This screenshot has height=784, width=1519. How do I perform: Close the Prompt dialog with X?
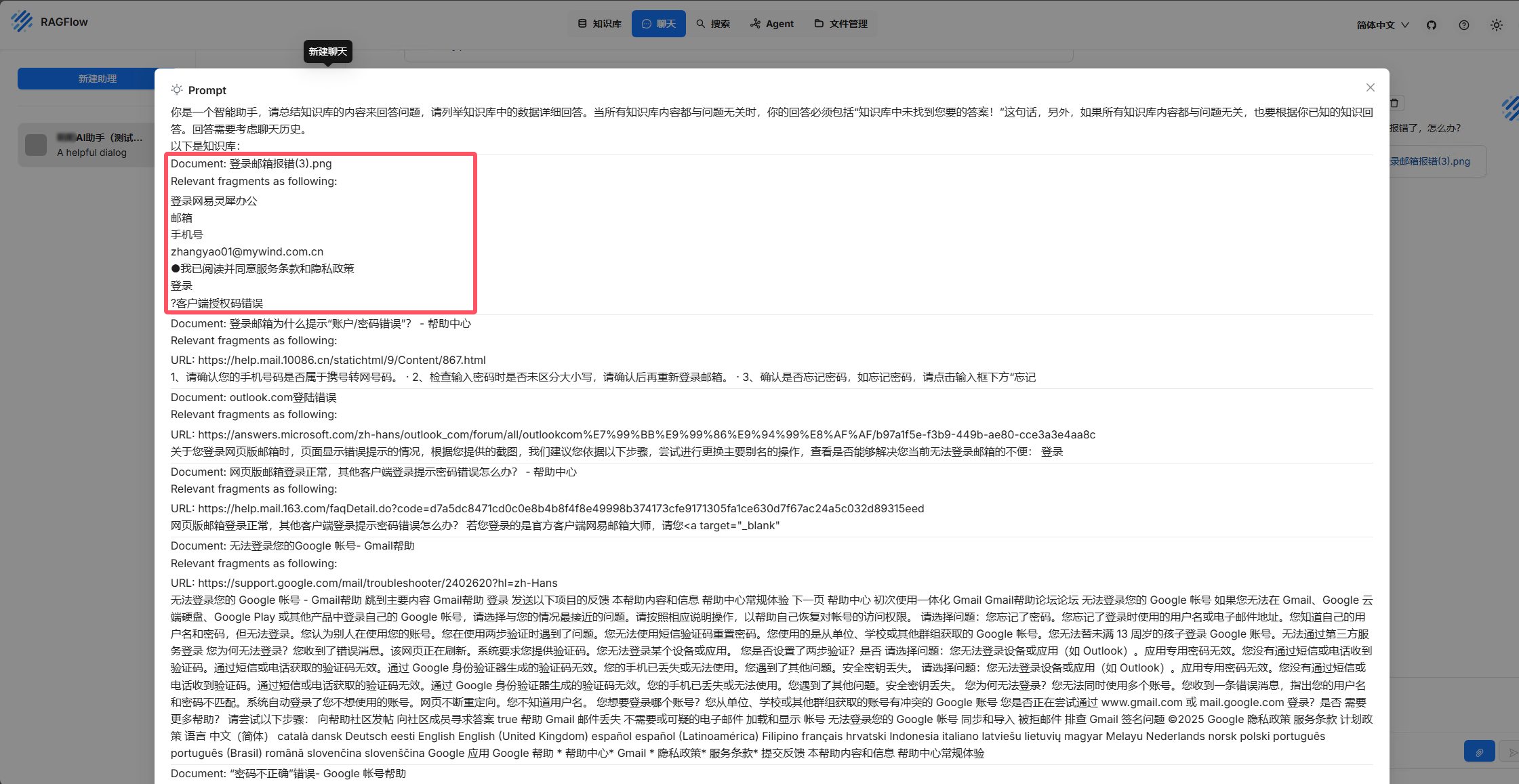click(1371, 87)
